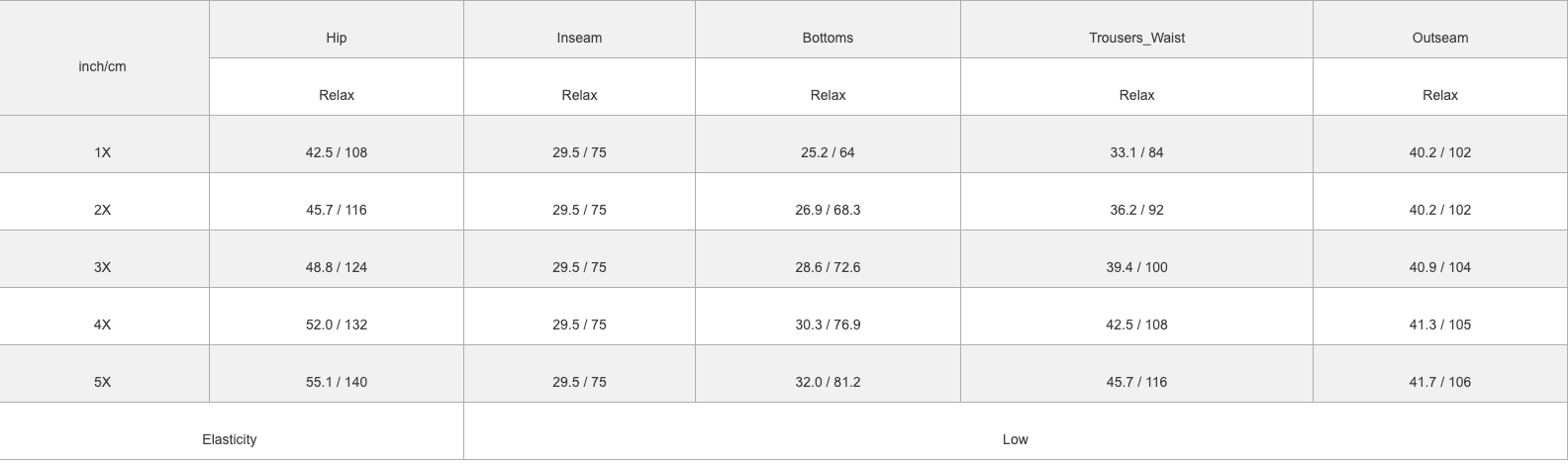Image resolution: width=1568 pixels, height=465 pixels.
Task: Select the Inseam column header
Action: click(x=579, y=38)
